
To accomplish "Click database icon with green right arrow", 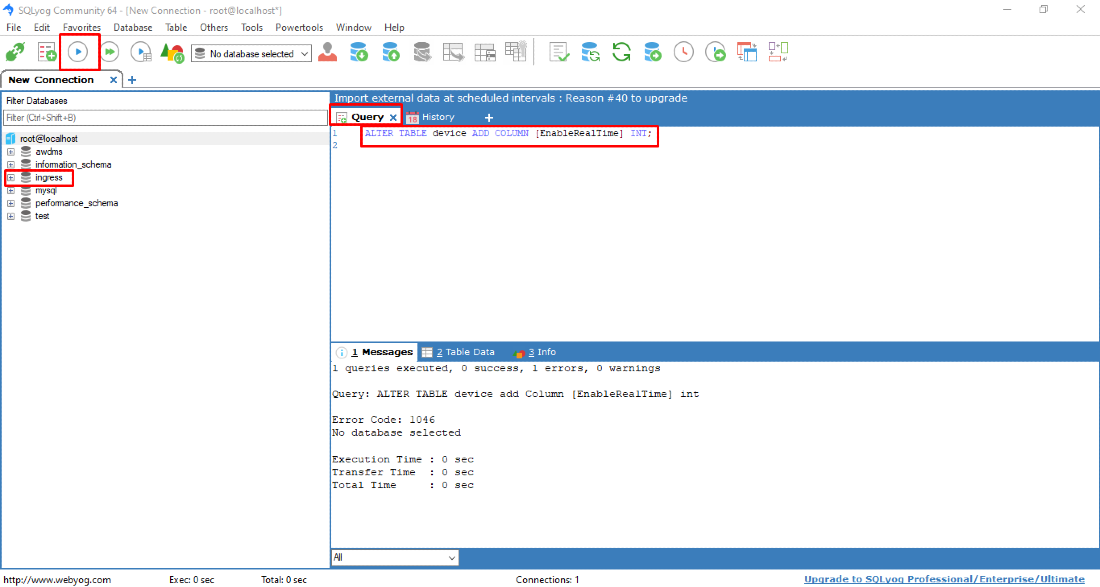I will (652, 52).
